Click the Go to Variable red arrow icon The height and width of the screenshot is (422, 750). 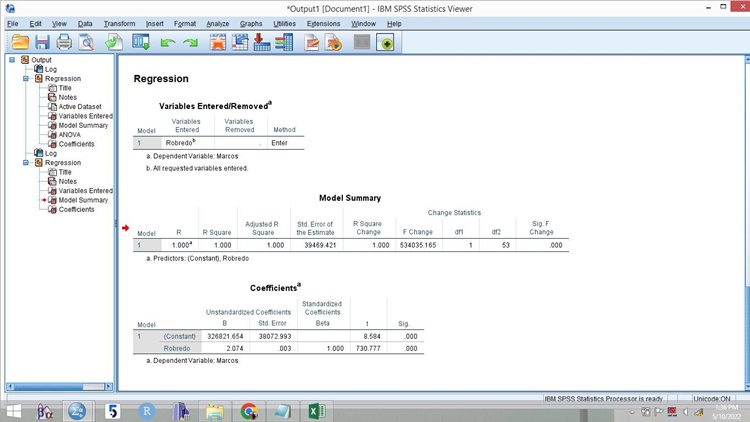click(x=262, y=43)
